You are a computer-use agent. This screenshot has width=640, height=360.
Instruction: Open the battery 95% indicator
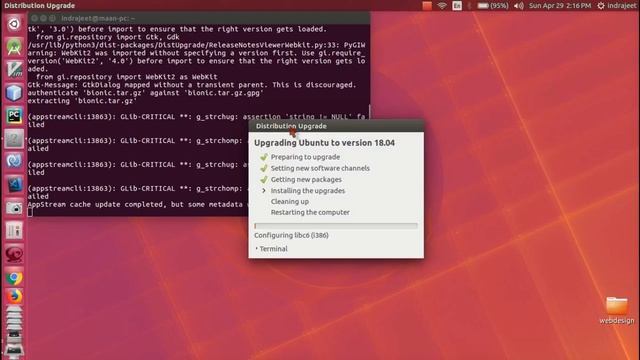pyautogui.click(x=493, y=5)
